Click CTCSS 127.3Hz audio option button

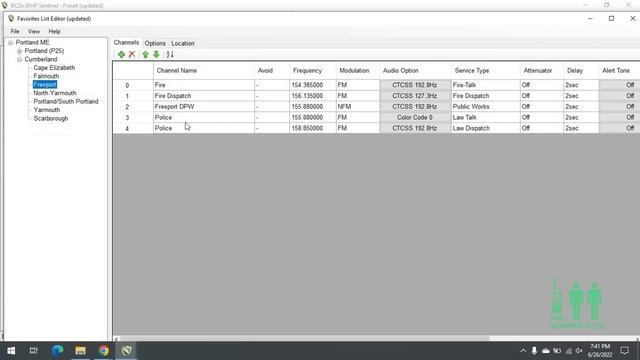tap(415, 96)
